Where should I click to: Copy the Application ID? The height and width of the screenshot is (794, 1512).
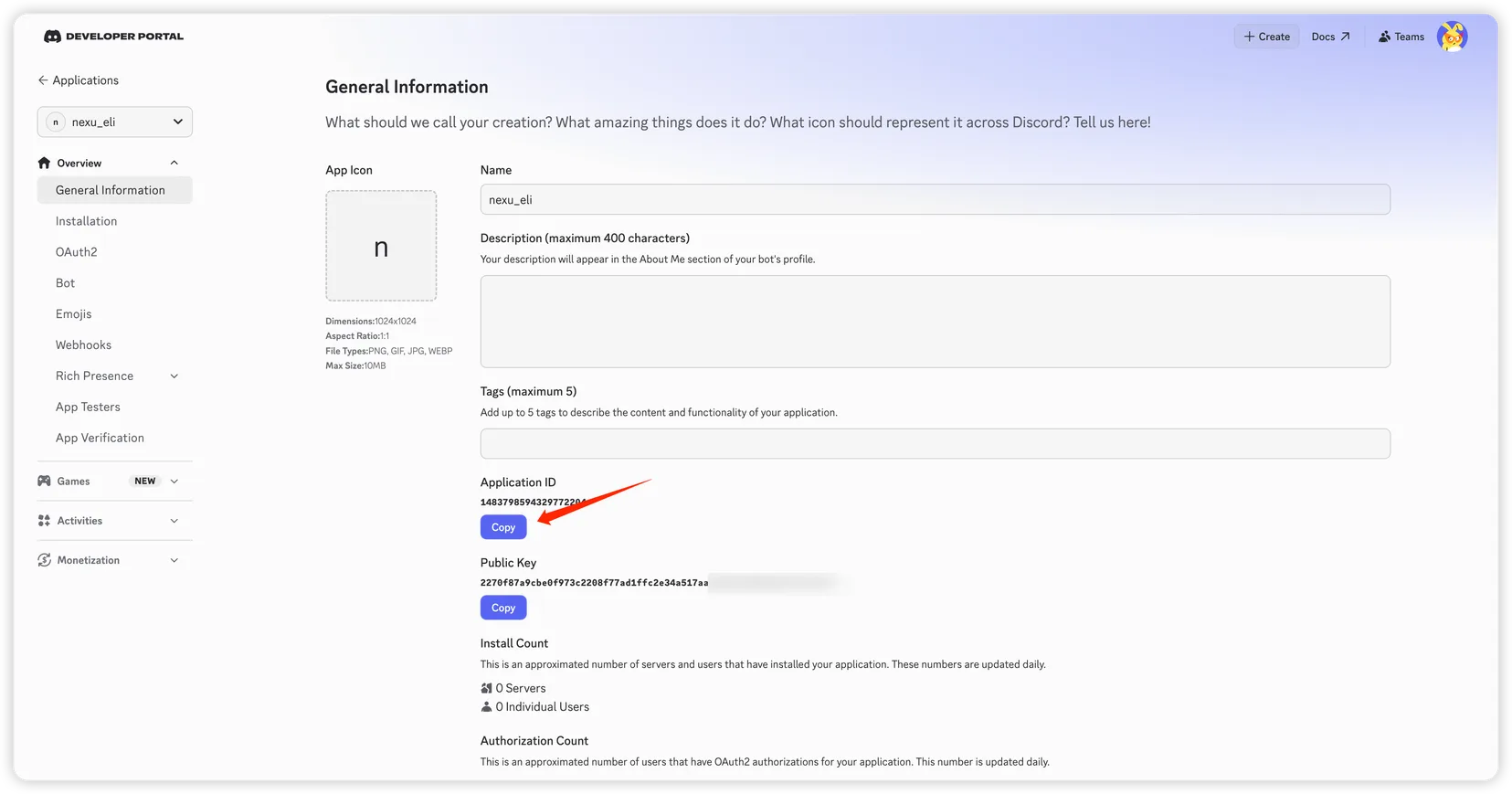[x=503, y=527]
